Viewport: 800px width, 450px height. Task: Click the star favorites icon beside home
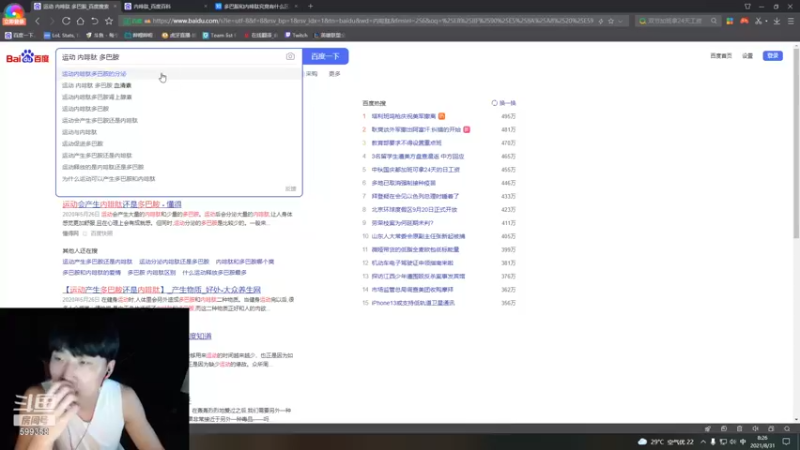click(x=109, y=21)
